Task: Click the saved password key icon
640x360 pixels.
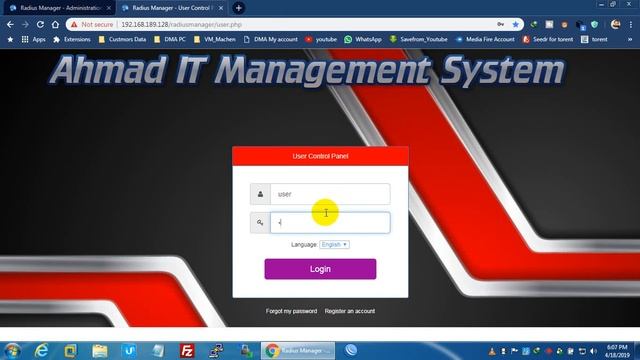Action: click(500, 24)
